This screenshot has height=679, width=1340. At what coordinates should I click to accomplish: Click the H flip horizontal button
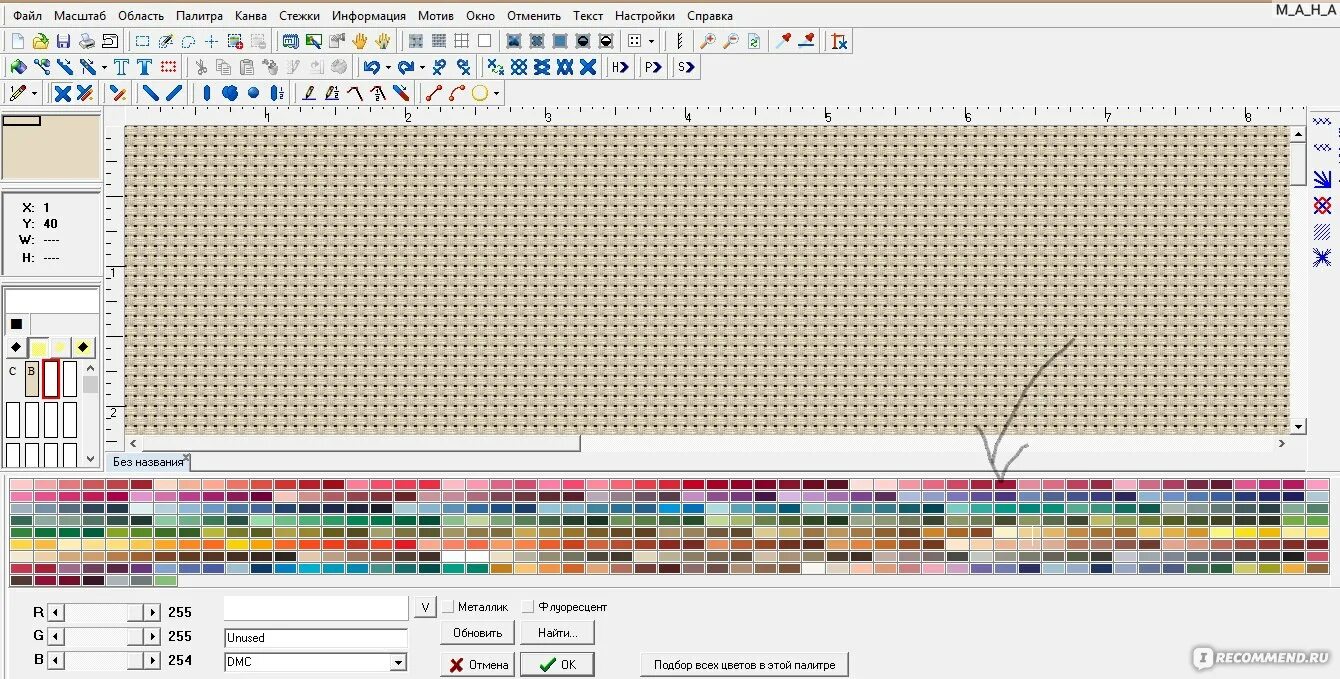point(620,67)
